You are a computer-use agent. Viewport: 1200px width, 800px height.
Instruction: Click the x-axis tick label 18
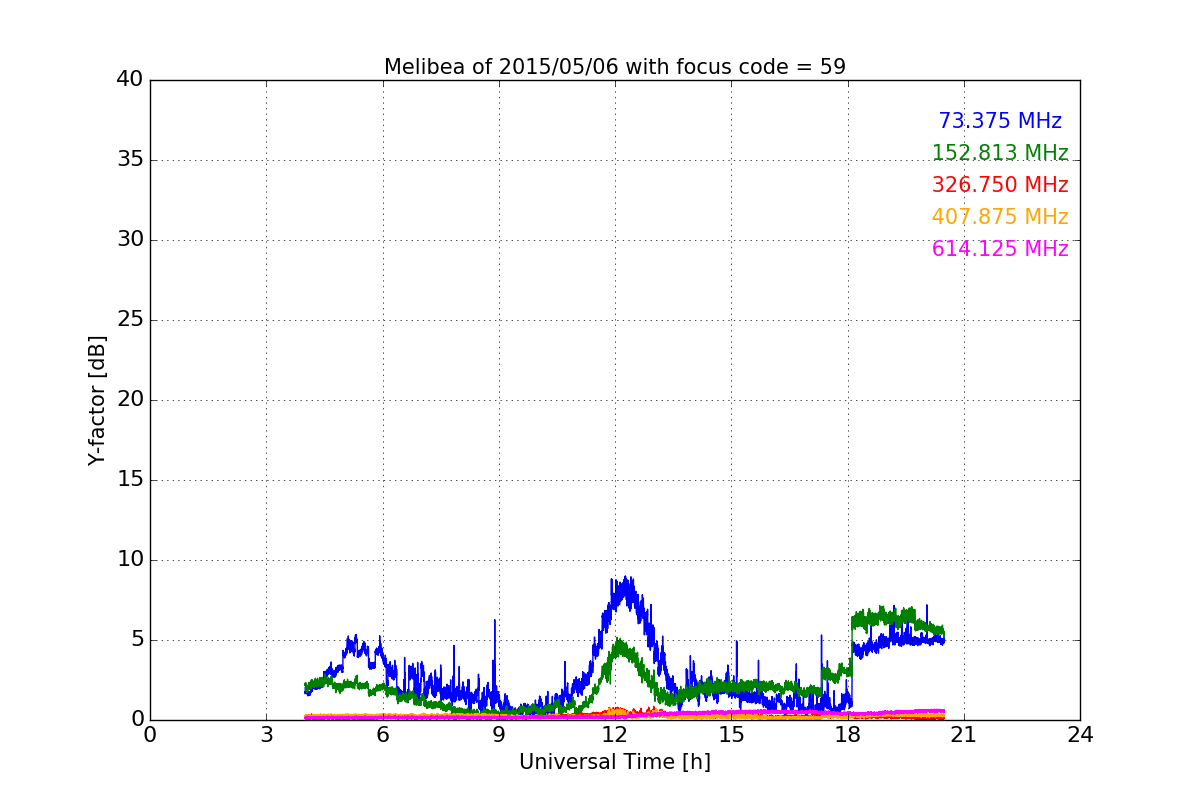(x=848, y=735)
